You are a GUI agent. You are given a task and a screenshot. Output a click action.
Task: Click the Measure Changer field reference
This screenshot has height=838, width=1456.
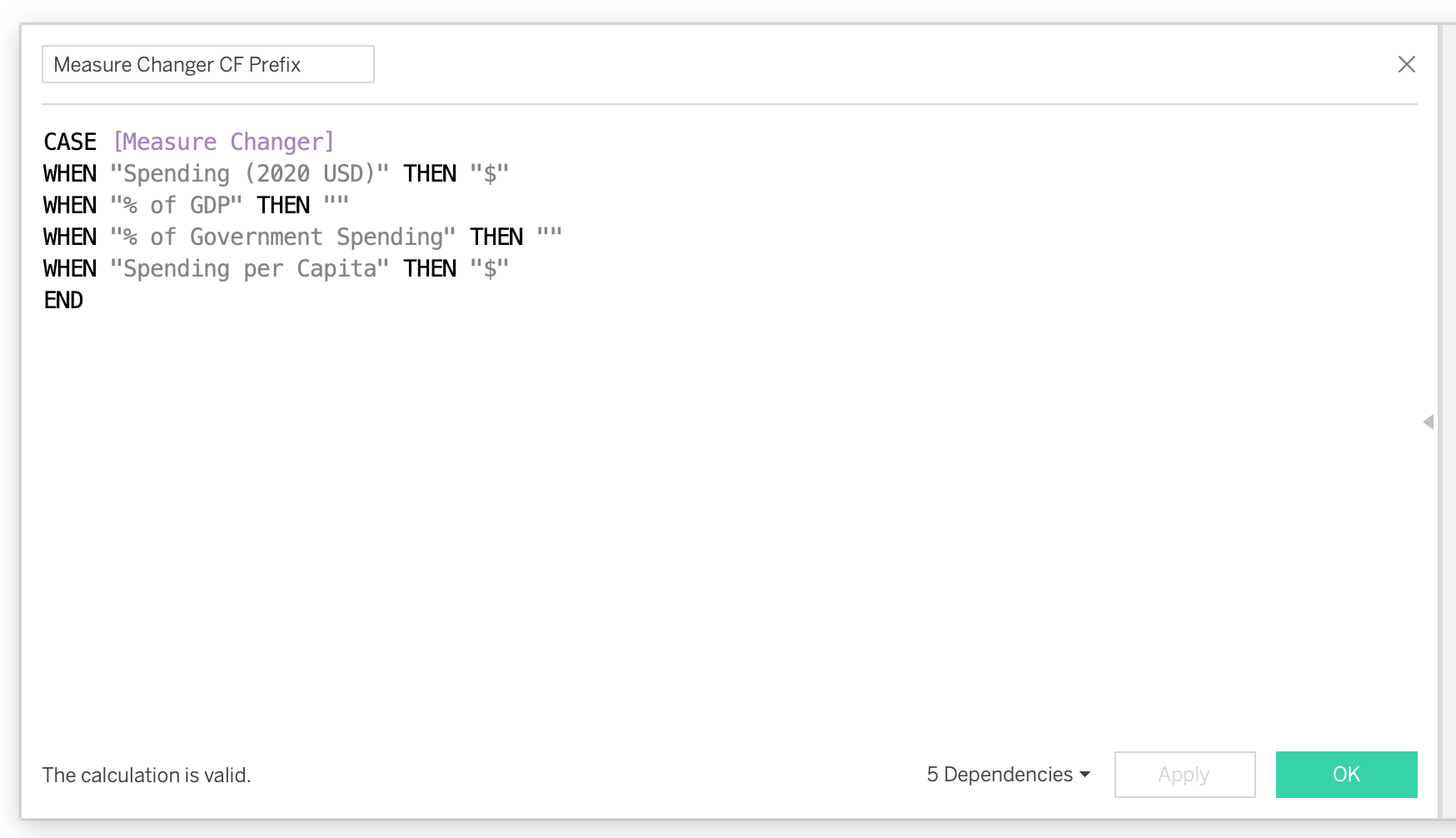point(224,142)
